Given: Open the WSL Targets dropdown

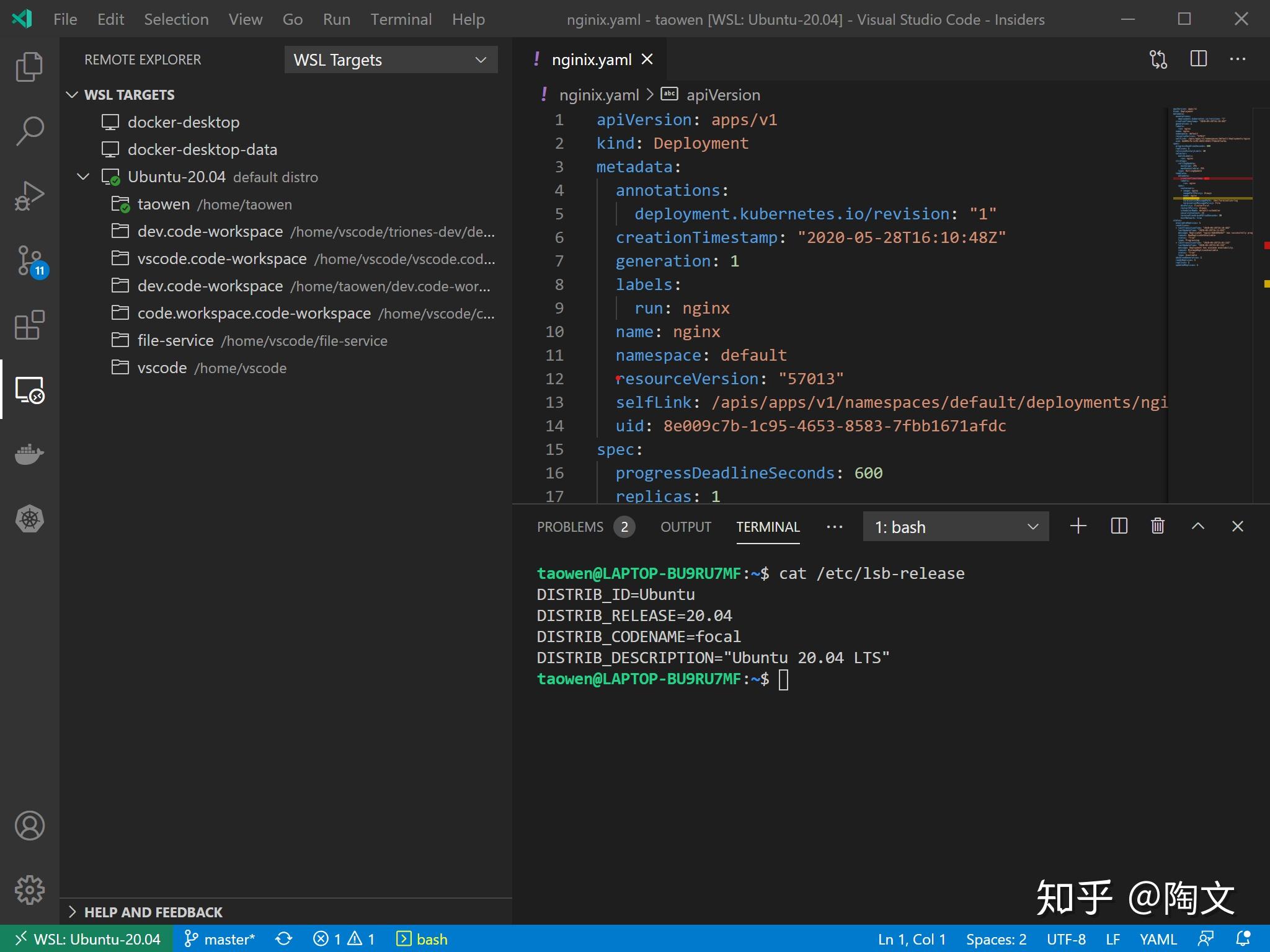Looking at the screenshot, I should point(391,59).
